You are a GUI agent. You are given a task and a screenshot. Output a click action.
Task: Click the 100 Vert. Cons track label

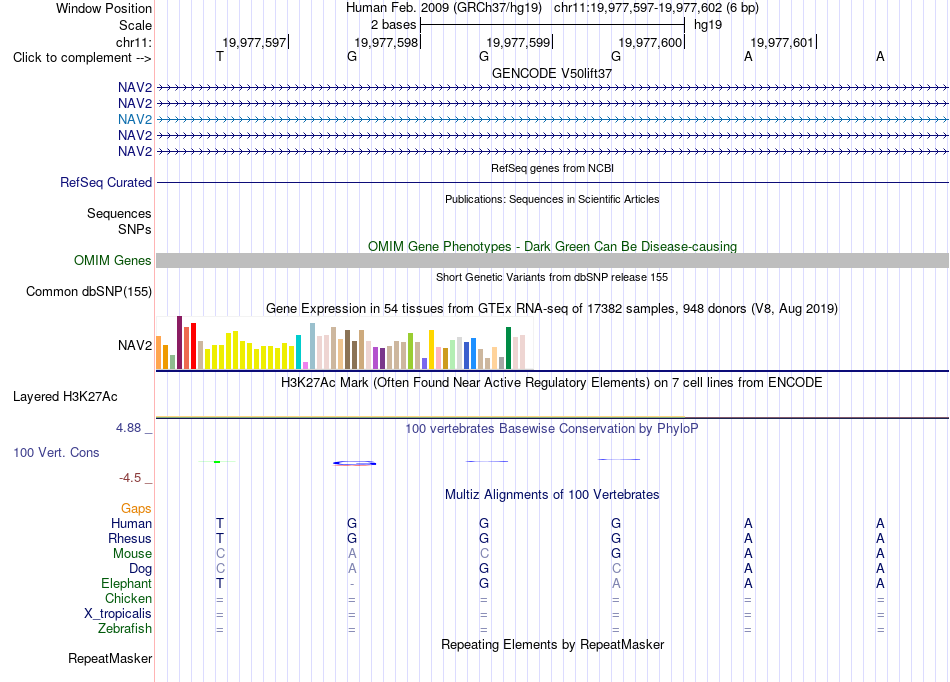coord(56,452)
